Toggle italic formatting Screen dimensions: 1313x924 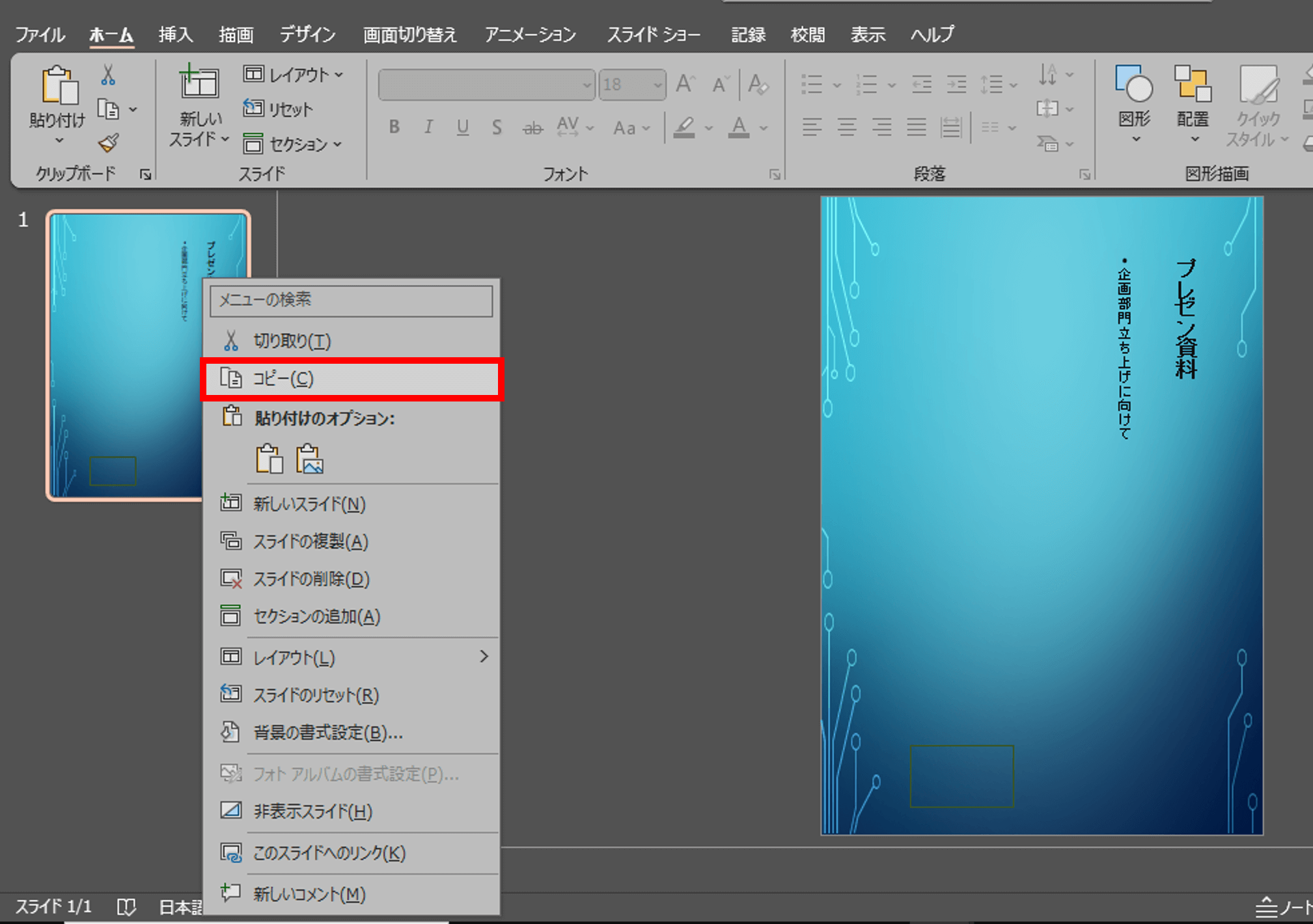428,127
